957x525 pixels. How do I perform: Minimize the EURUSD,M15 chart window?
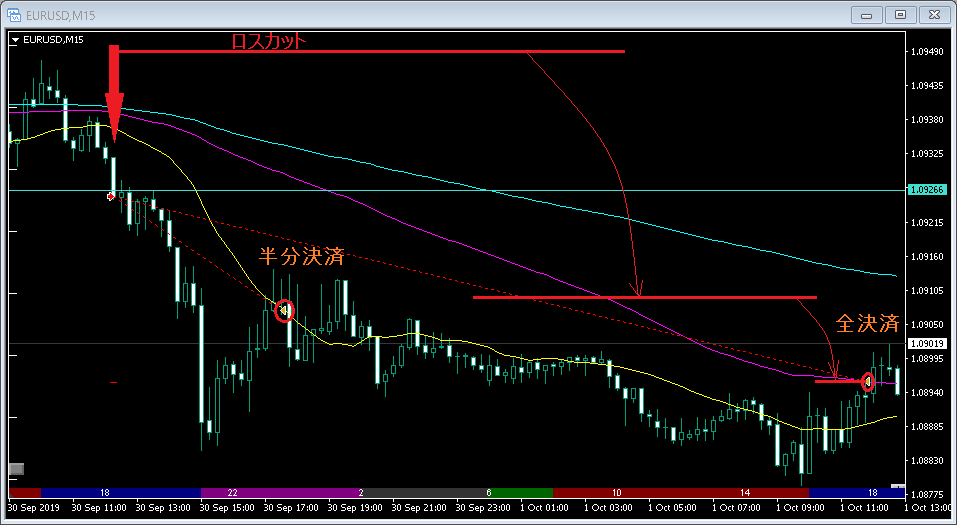(867, 15)
